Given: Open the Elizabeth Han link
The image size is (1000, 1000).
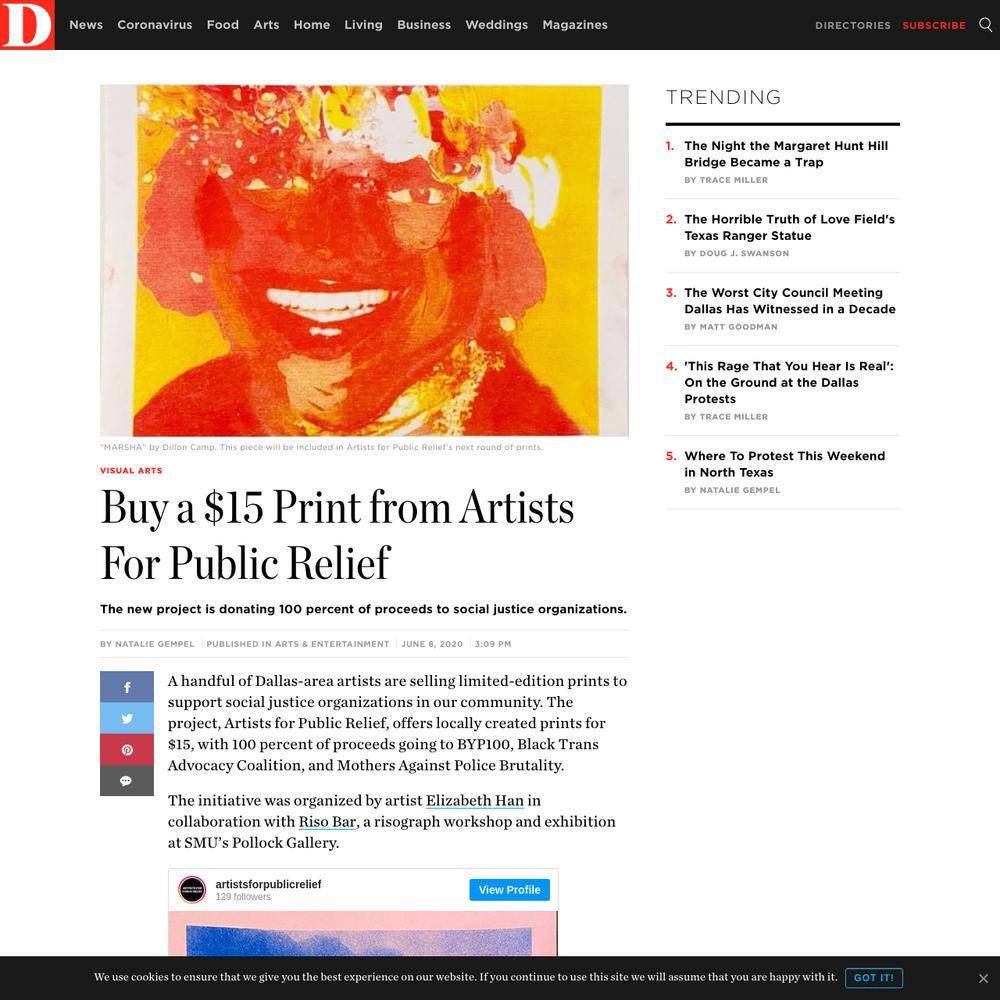Looking at the screenshot, I should [474, 800].
